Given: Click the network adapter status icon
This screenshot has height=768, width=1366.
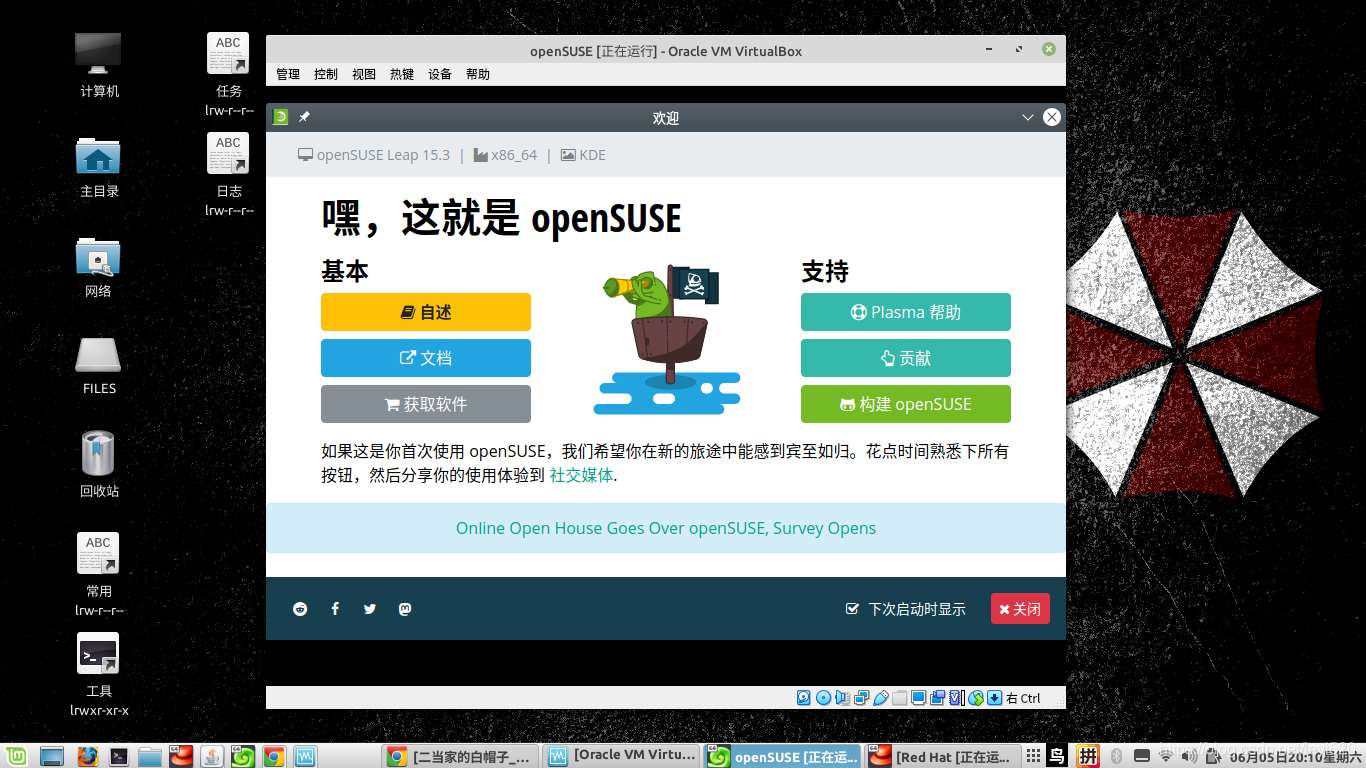Looking at the screenshot, I should 861,698.
